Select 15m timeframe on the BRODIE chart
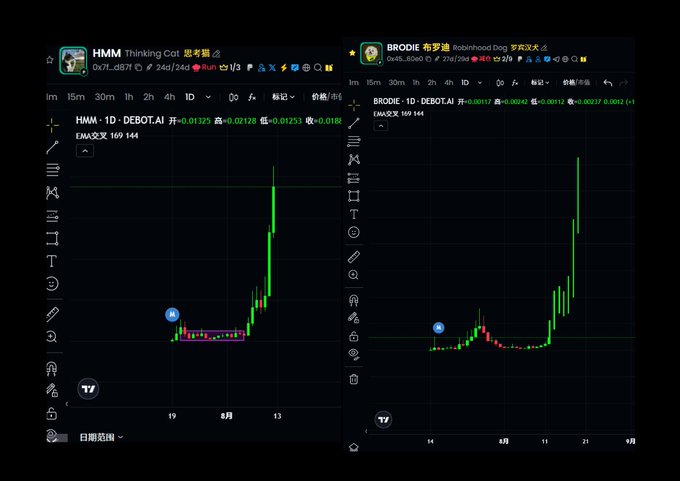The width and height of the screenshot is (680, 481). (x=373, y=82)
